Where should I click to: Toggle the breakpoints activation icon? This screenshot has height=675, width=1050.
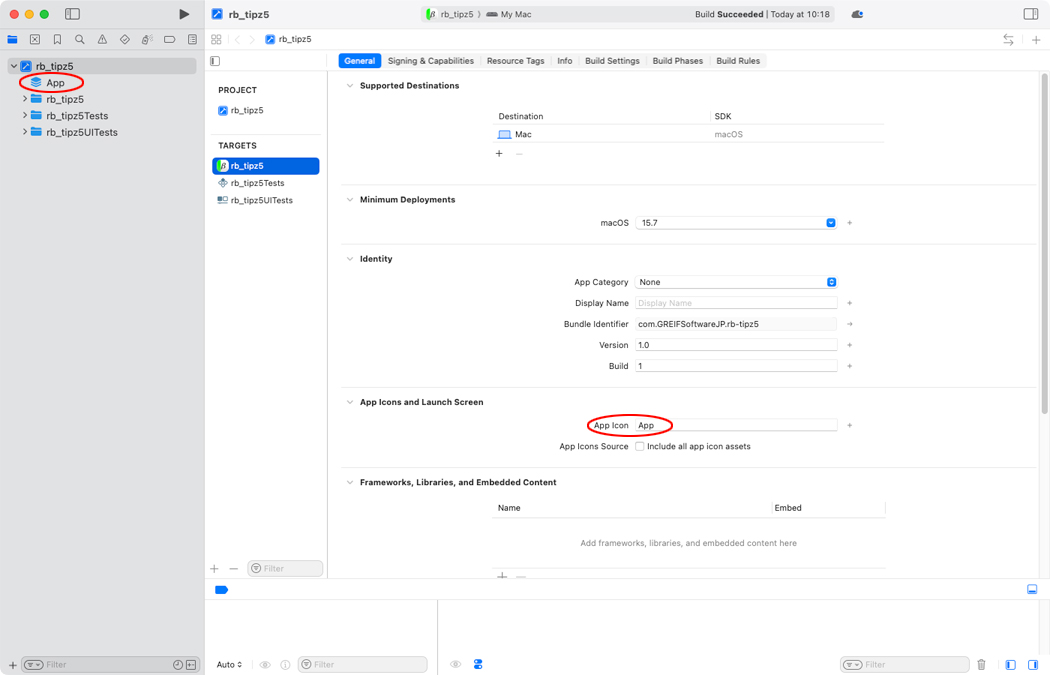[x=222, y=590]
